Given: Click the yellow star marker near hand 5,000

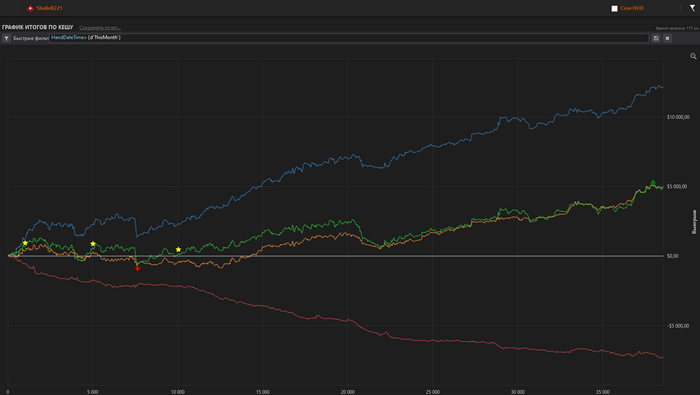Looking at the screenshot, I should point(93,244).
